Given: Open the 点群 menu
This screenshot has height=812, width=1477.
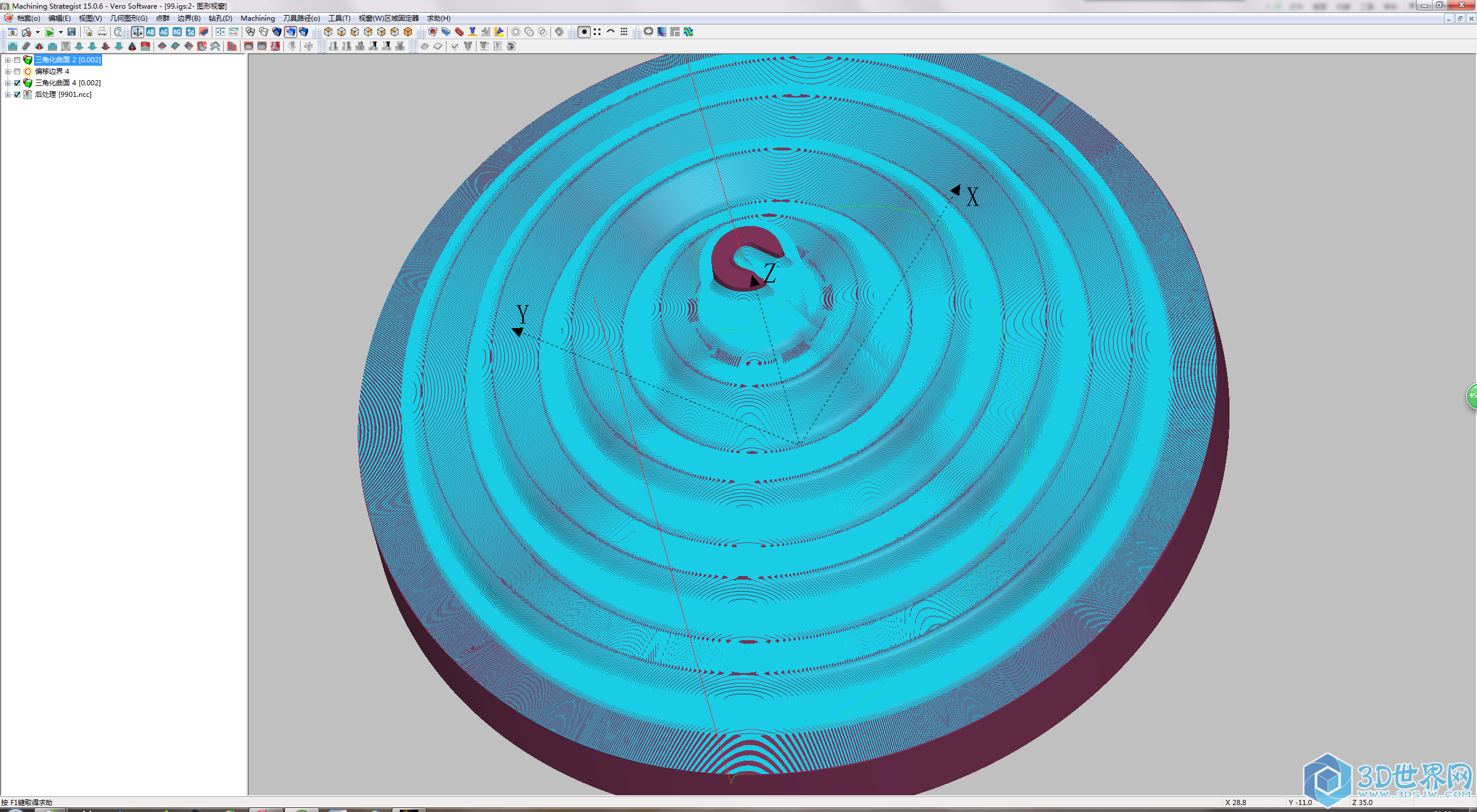Looking at the screenshot, I should (x=163, y=18).
